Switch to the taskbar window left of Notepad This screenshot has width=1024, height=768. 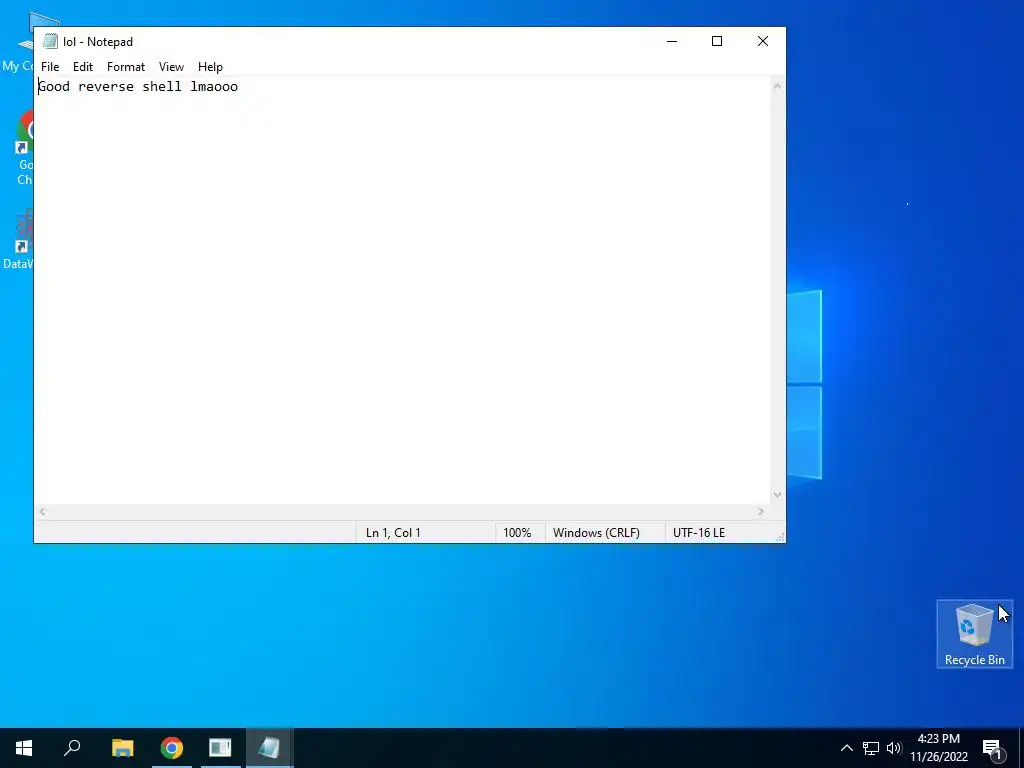(x=220, y=748)
